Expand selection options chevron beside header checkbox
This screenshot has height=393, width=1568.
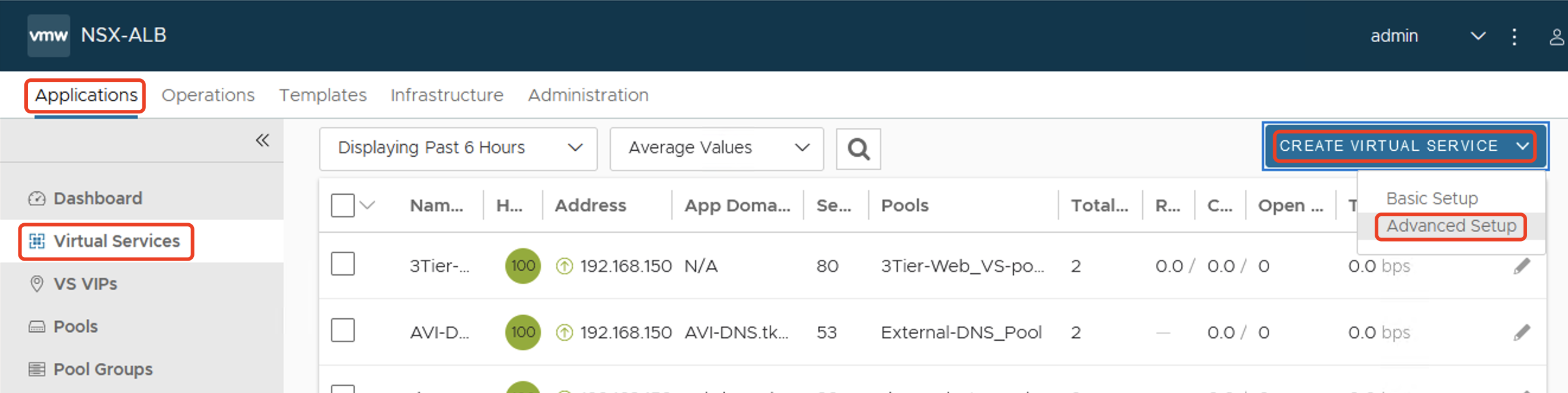pyautogui.click(x=367, y=205)
